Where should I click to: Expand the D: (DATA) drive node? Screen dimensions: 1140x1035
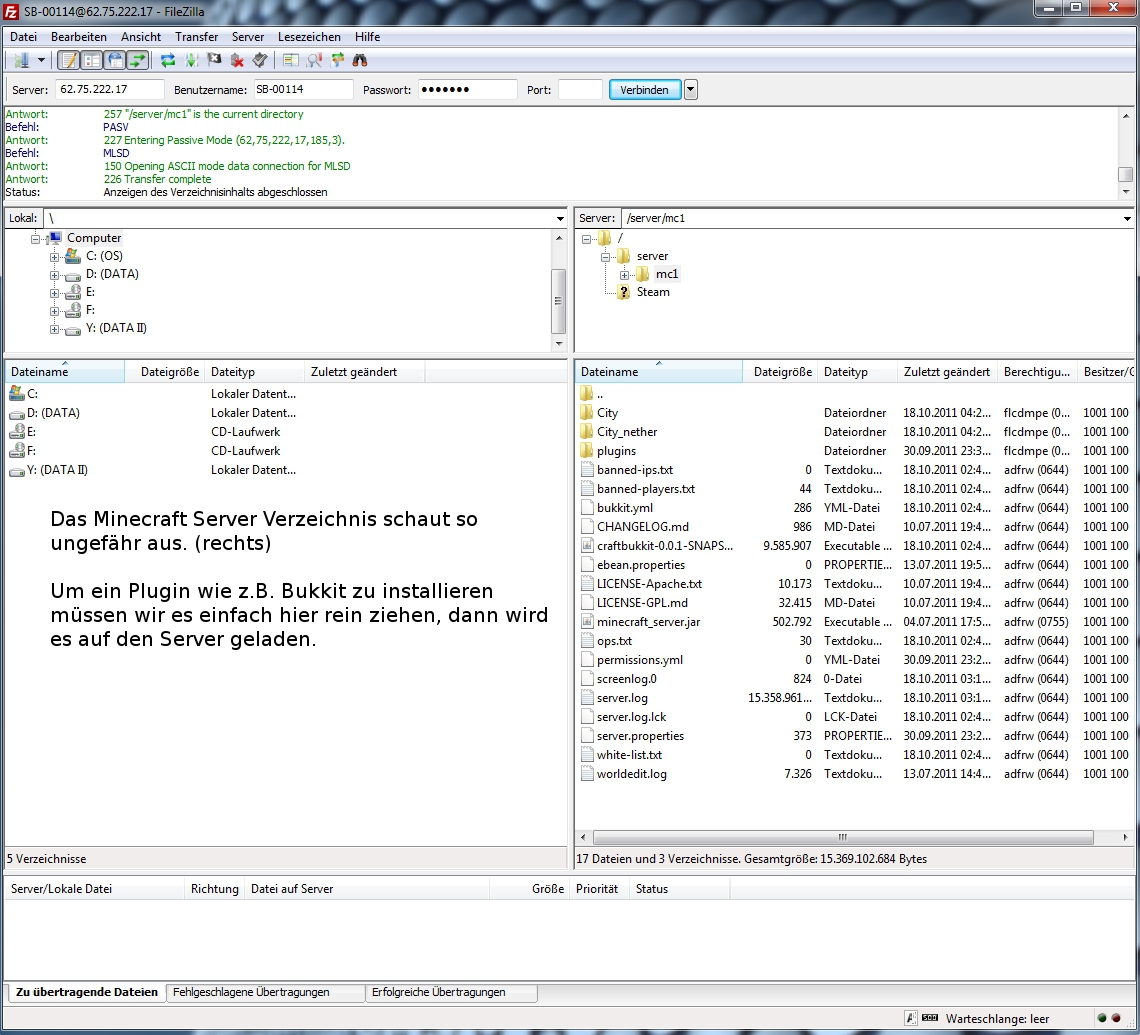click(x=55, y=275)
